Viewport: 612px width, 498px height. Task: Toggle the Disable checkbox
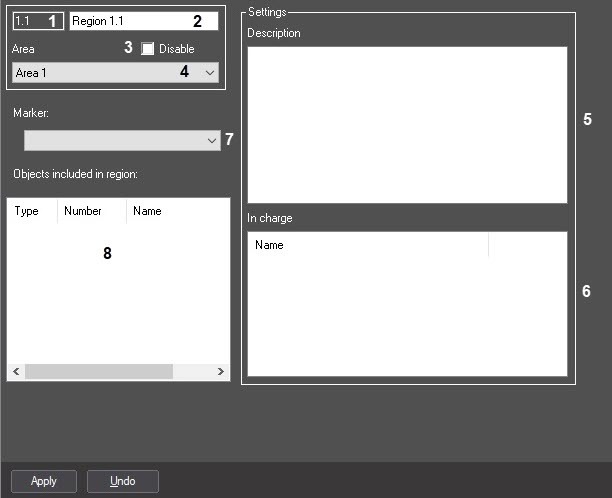[x=148, y=48]
